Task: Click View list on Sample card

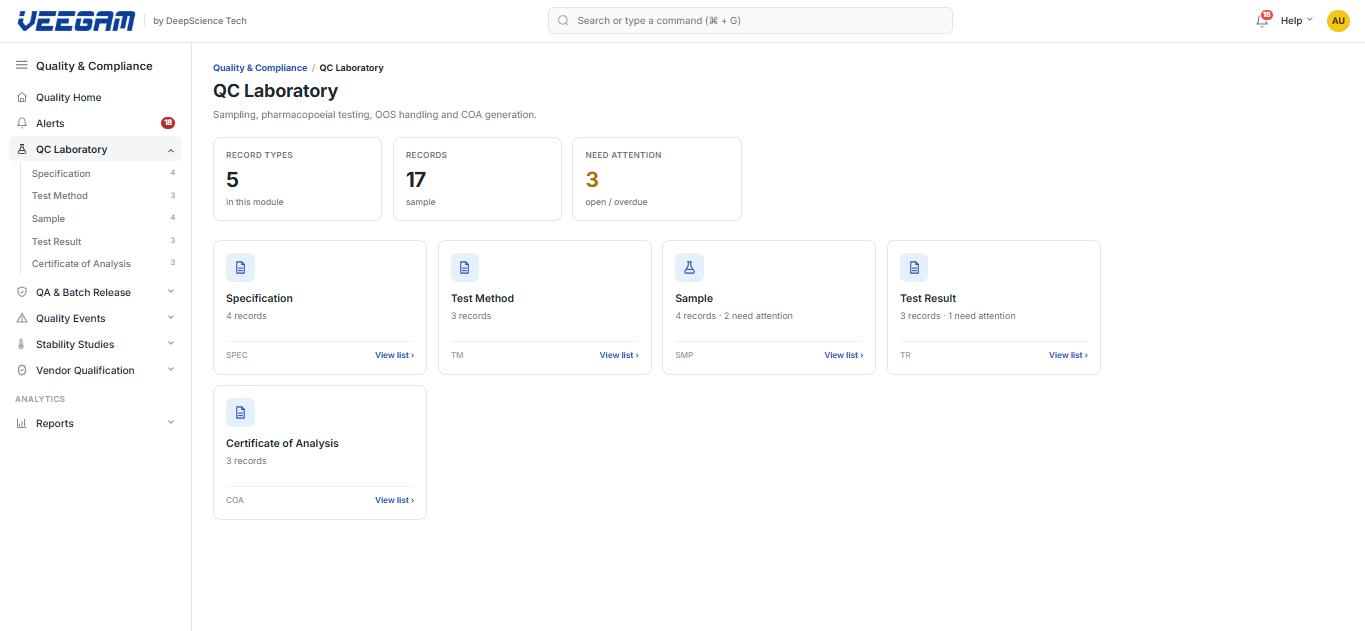Action: (844, 355)
